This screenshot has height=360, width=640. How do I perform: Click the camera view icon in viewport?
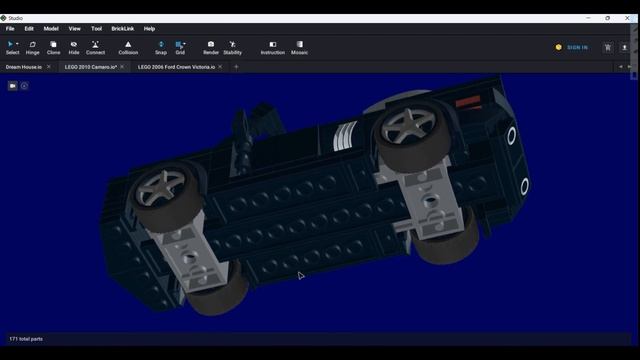coord(13,86)
